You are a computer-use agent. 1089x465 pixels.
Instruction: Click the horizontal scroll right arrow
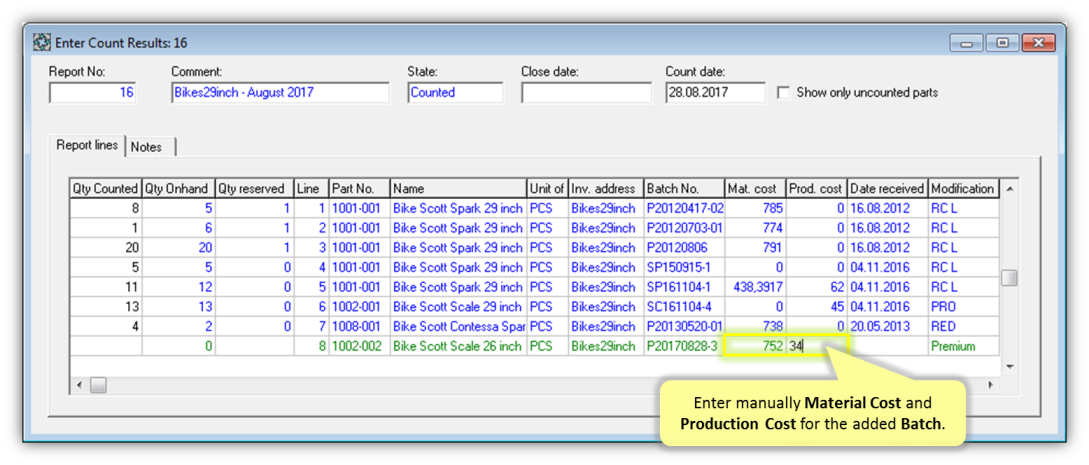coord(991,384)
